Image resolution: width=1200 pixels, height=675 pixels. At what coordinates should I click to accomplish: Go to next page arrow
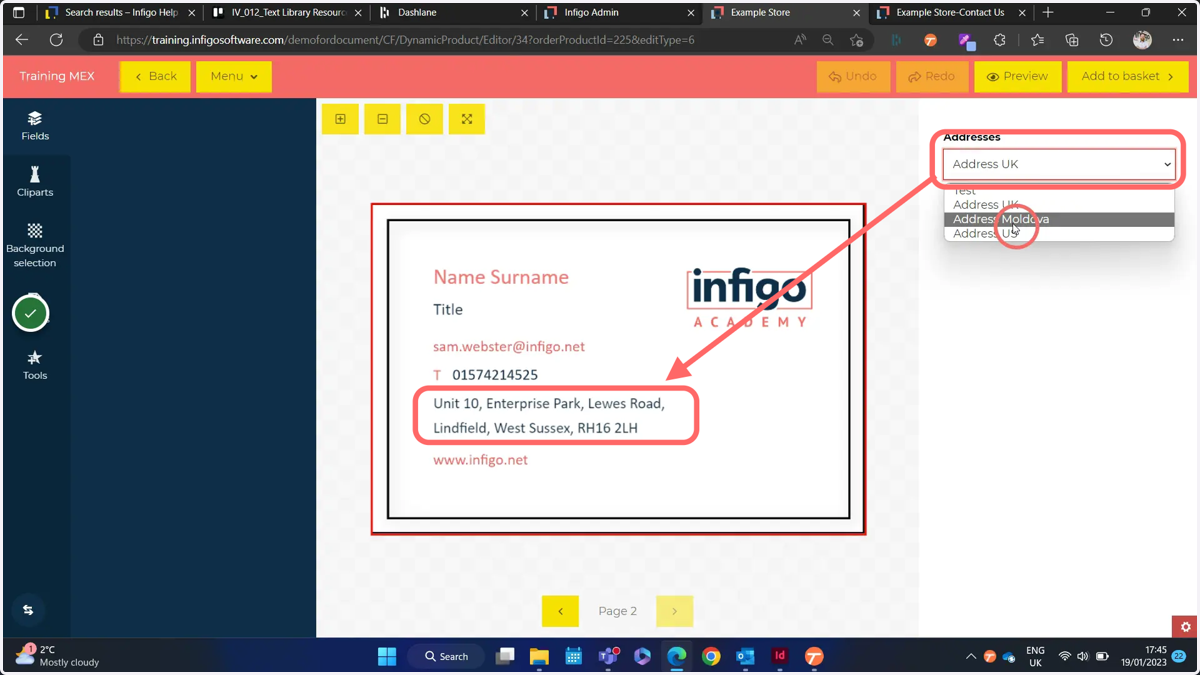pyautogui.click(x=675, y=611)
